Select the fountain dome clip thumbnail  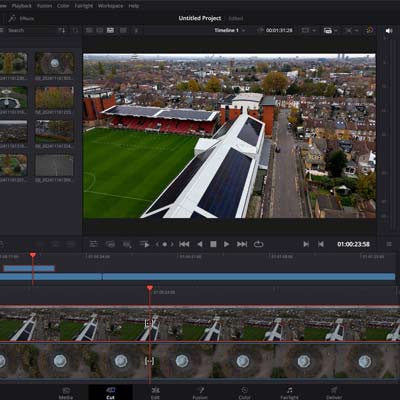point(54,63)
